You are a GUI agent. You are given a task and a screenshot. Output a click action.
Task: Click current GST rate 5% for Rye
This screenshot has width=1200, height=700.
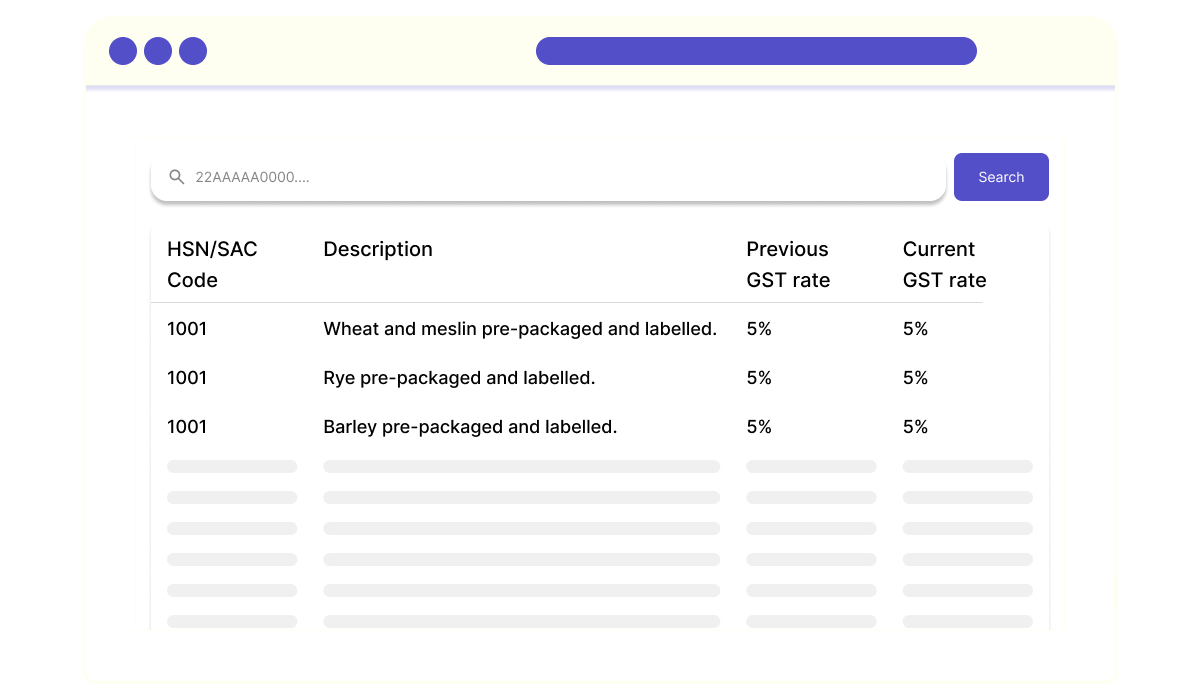[915, 378]
